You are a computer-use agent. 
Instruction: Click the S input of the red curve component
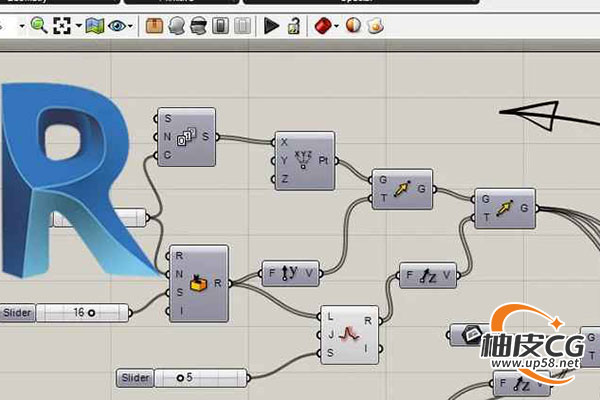pyautogui.click(x=330, y=353)
